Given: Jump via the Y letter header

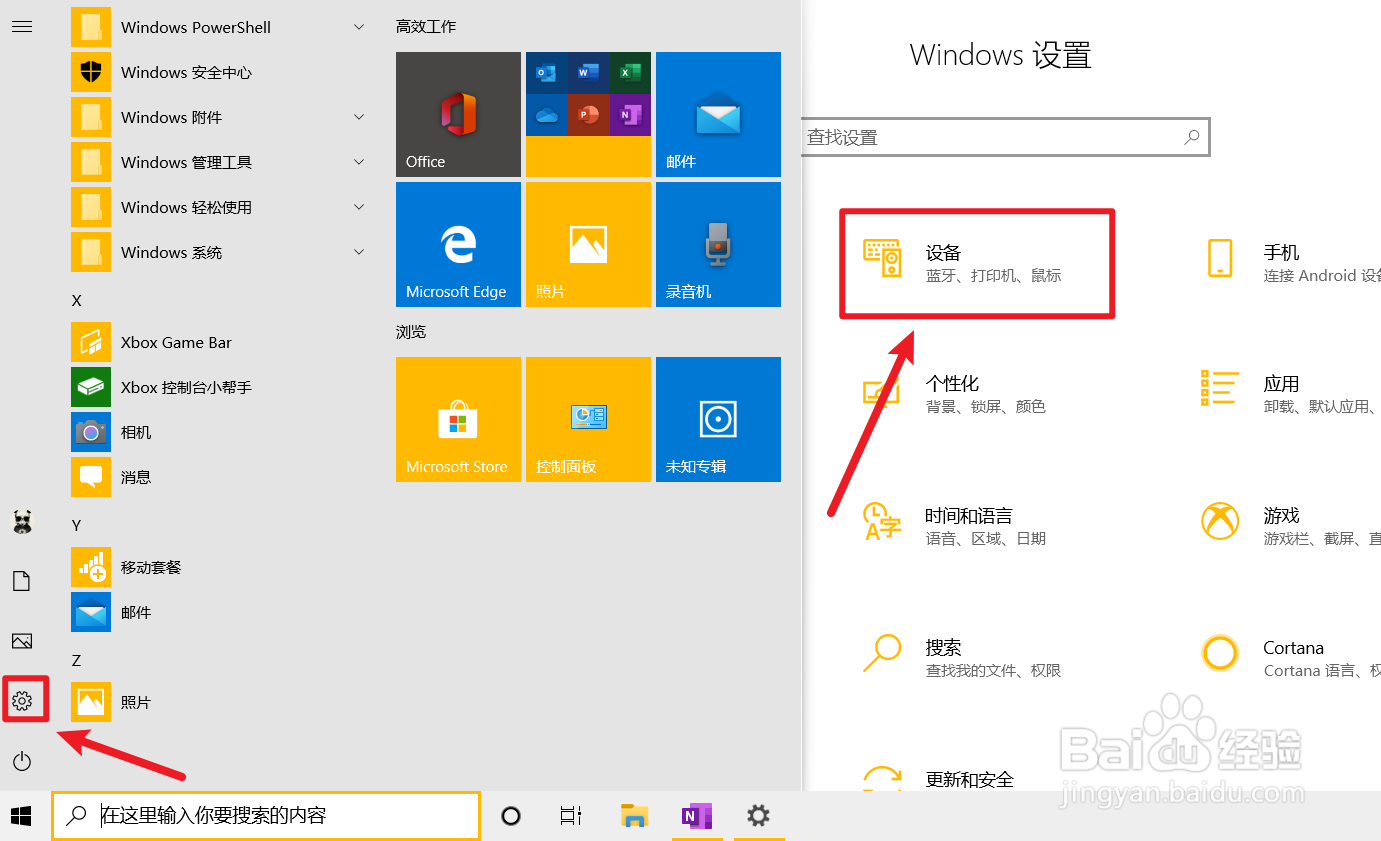Looking at the screenshot, I should click(77, 525).
